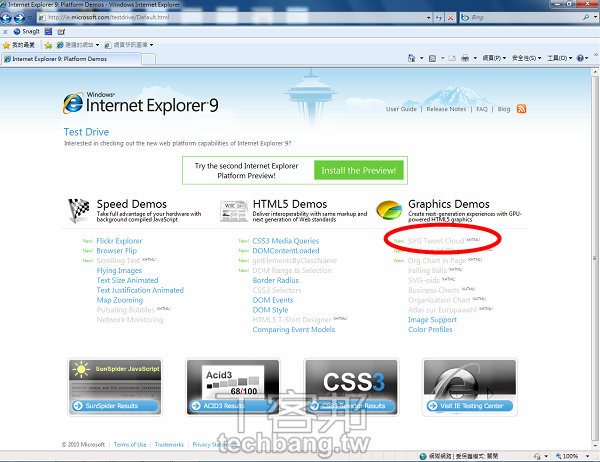Click the orange RSS icon next to Blog
Viewport: 600px width, 462px height.
point(521,109)
